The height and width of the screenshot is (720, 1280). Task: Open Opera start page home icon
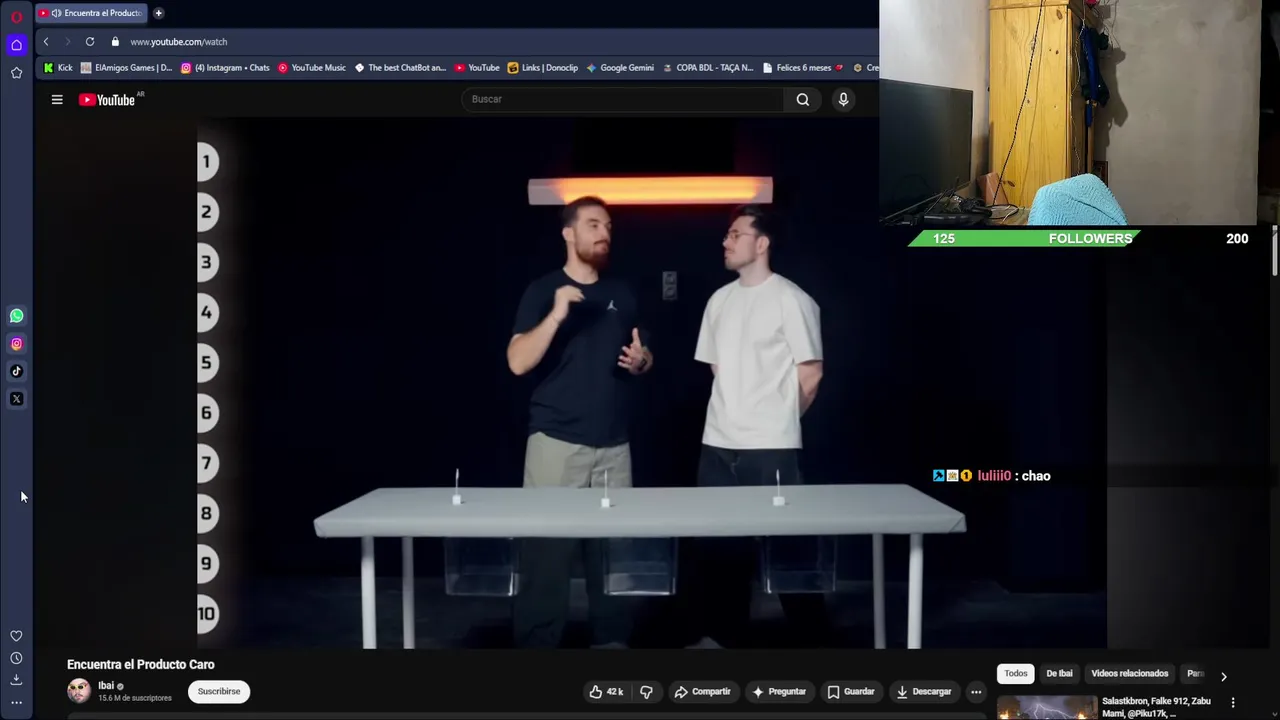click(16, 45)
